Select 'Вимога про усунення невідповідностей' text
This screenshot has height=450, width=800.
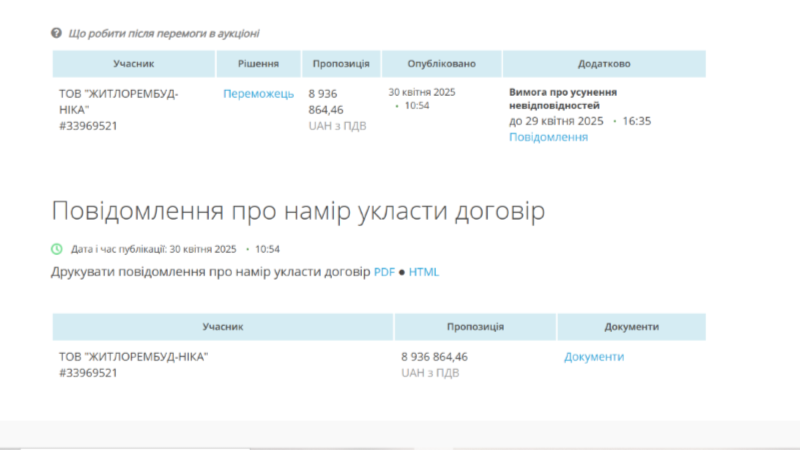563,98
